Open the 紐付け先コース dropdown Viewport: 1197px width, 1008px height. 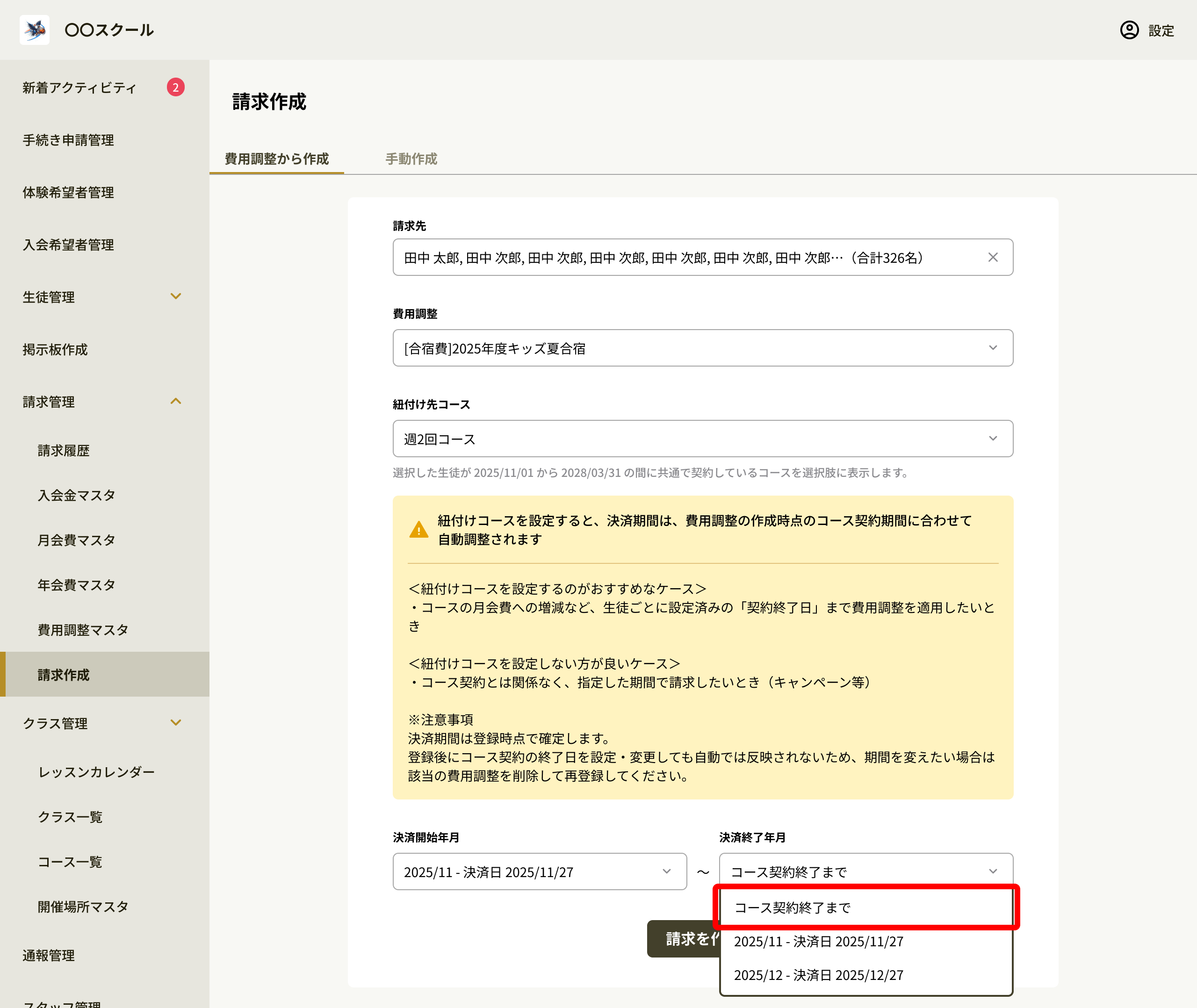pyautogui.click(x=703, y=439)
